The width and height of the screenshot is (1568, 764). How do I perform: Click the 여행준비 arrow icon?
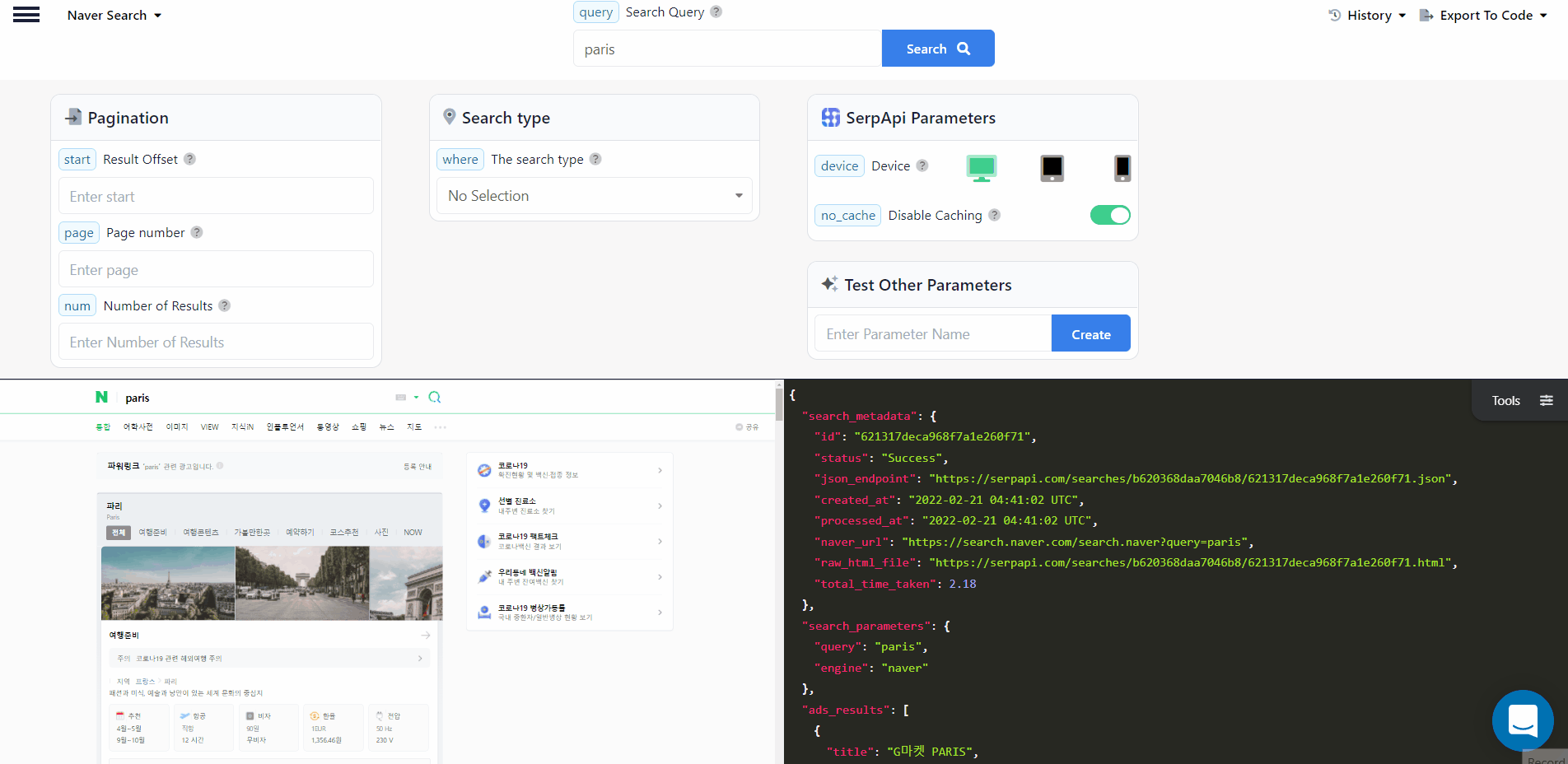[x=426, y=635]
